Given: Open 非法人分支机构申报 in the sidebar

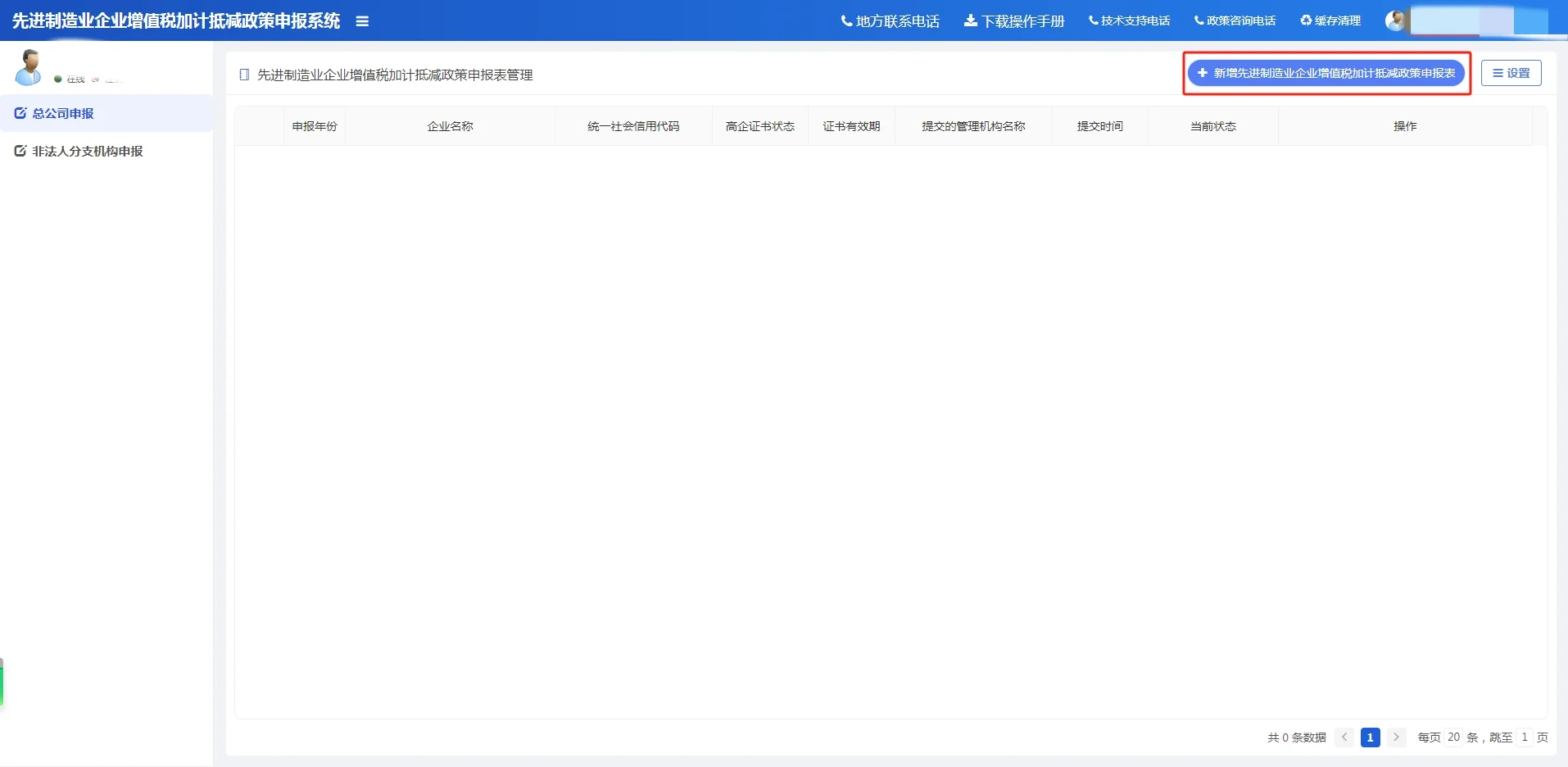Looking at the screenshot, I should (87, 152).
